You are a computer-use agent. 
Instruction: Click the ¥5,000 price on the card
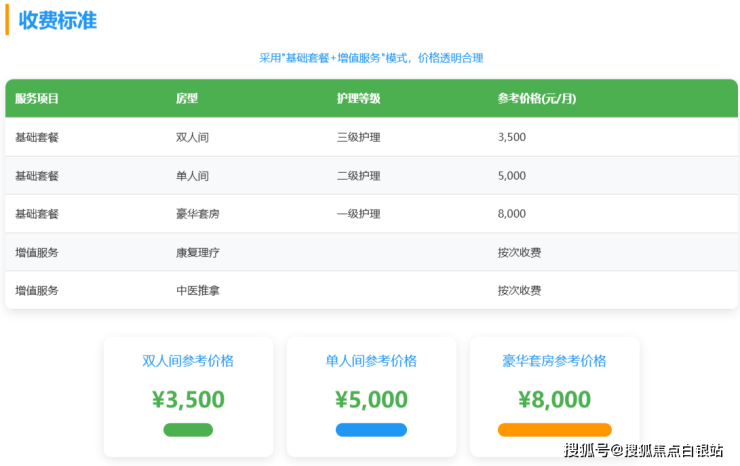coord(371,399)
